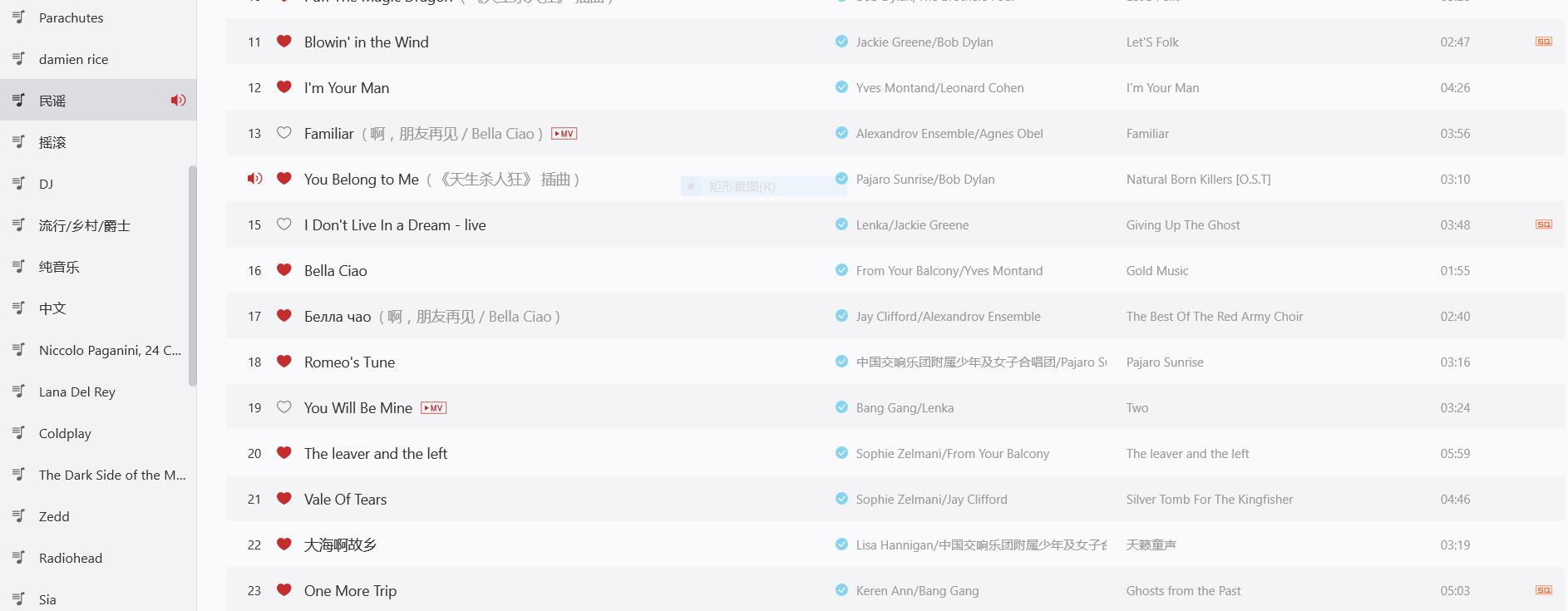Click speaker icon on 民谣 playlist
Image resolution: width=1568 pixels, height=611 pixels.
coord(178,101)
